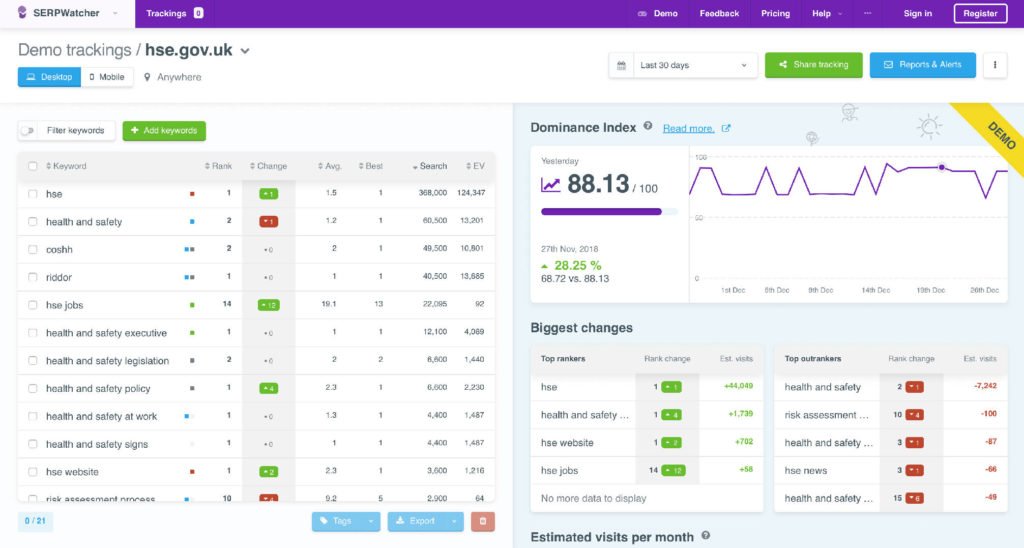Image resolution: width=1024 pixels, height=548 pixels.
Task: Check the health and safety executive checkbox
Action: click(33, 332)
